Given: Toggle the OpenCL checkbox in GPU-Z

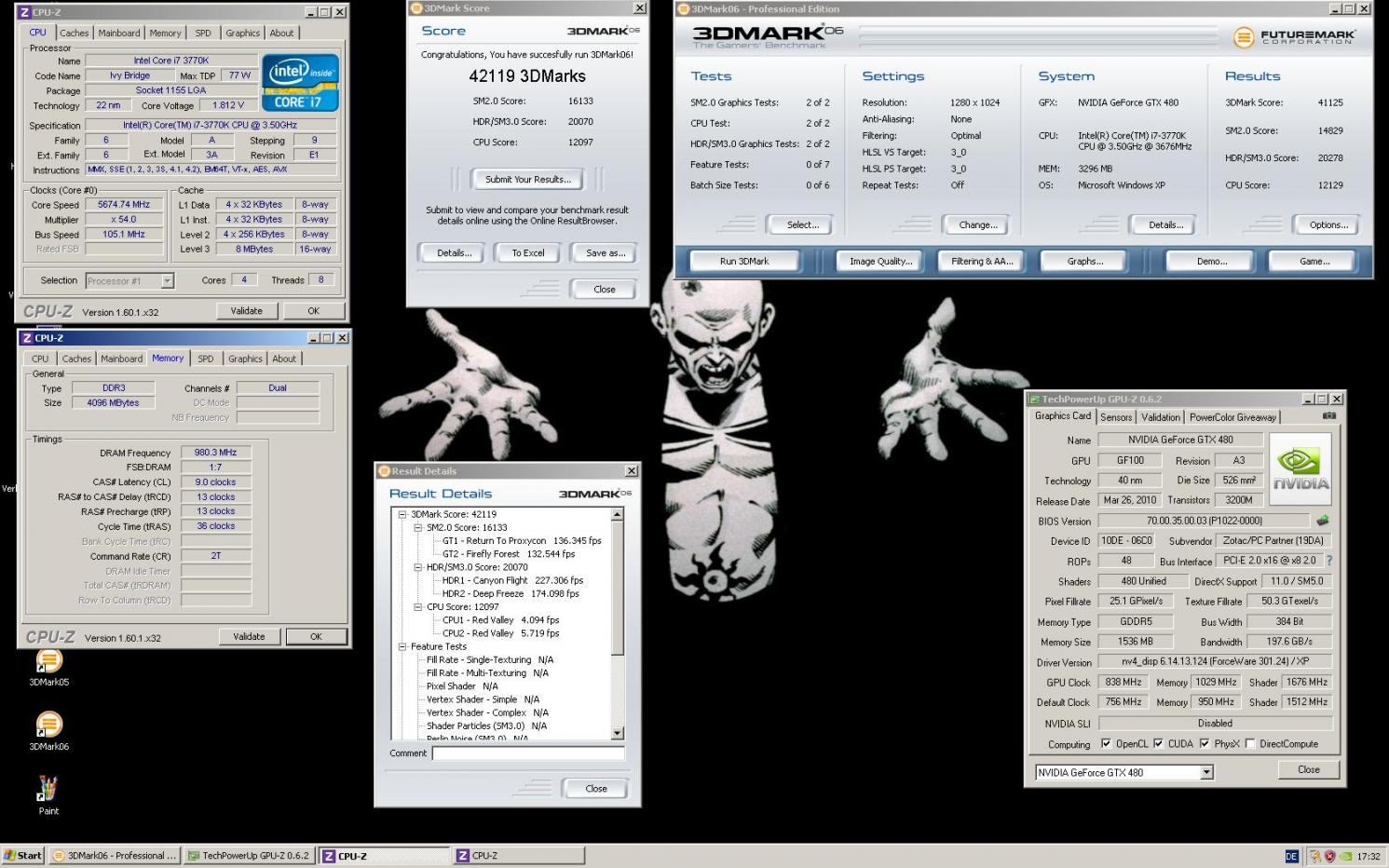Looking at the screenshot, I should click(x=1106, y=743).
